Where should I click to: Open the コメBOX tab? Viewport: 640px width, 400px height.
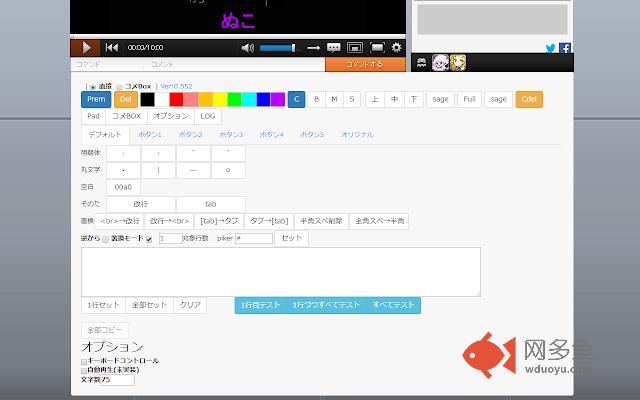coord(127,116)
